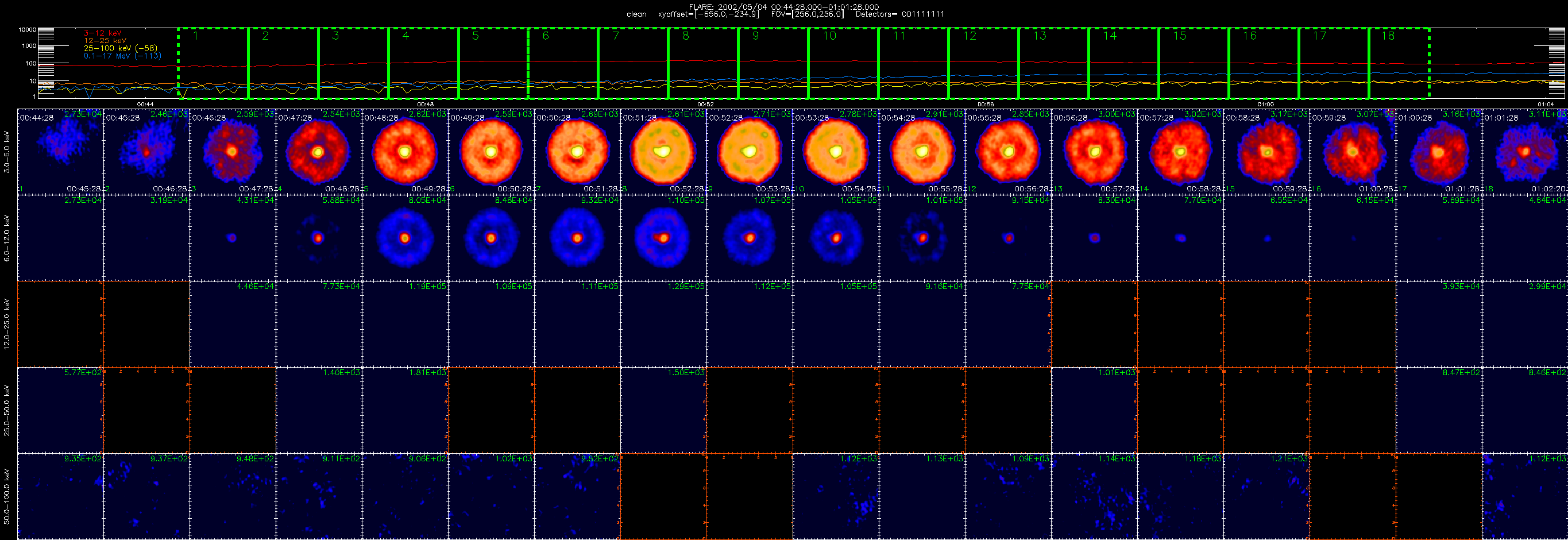
Task: Open the 50-100 keV image labeled 9.35E+02
Action: 60,497
